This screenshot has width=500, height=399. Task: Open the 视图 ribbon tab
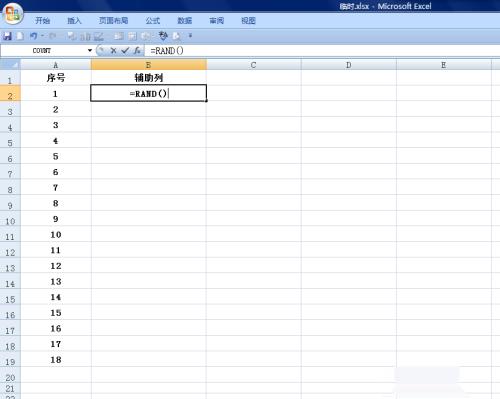coord(248,21)
